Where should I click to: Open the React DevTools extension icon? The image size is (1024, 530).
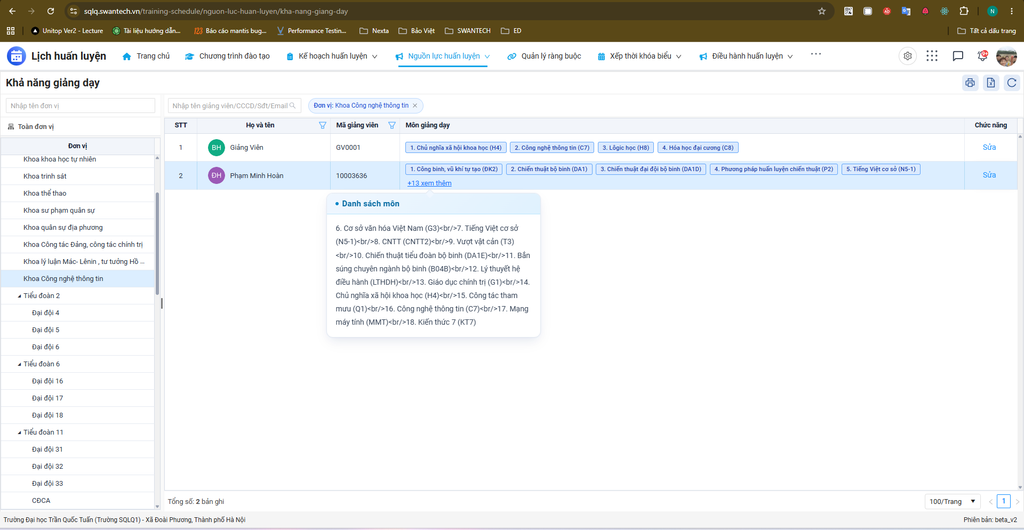click(x=944, y=11)
